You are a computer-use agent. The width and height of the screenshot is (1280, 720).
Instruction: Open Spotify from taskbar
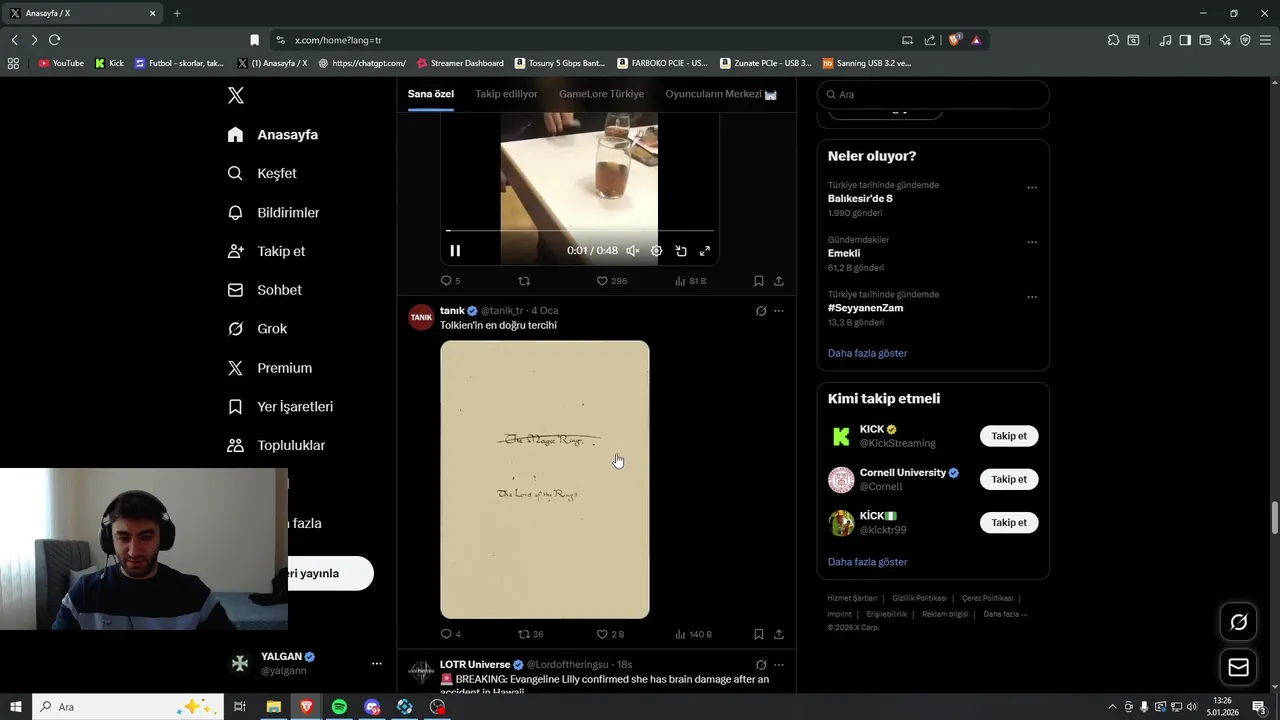[x=339, y=707]
